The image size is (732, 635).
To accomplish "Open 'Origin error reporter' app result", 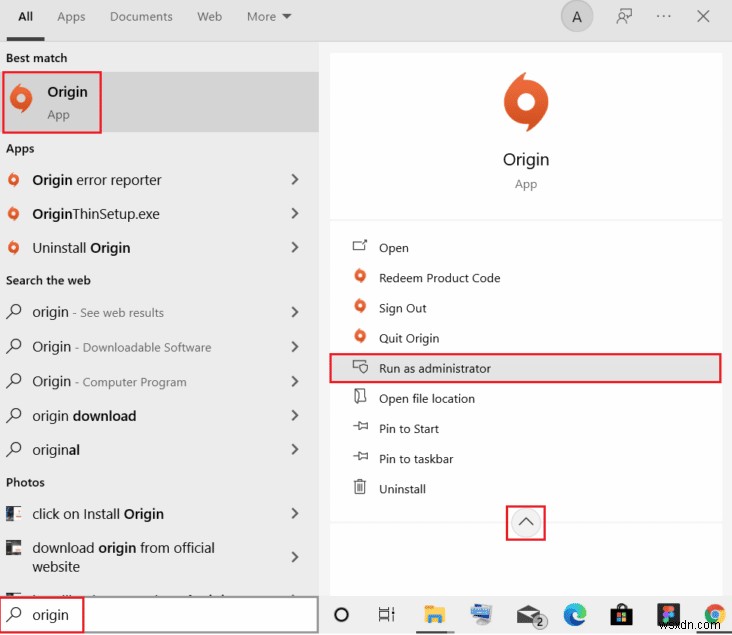I will 159,180.
